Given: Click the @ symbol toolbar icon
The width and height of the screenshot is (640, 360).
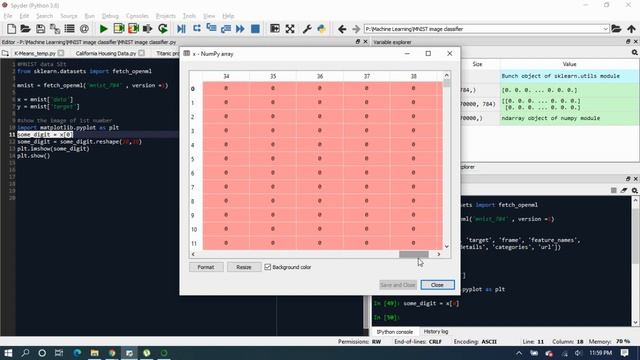Looking at the screenshot, I should click(84, 29).
